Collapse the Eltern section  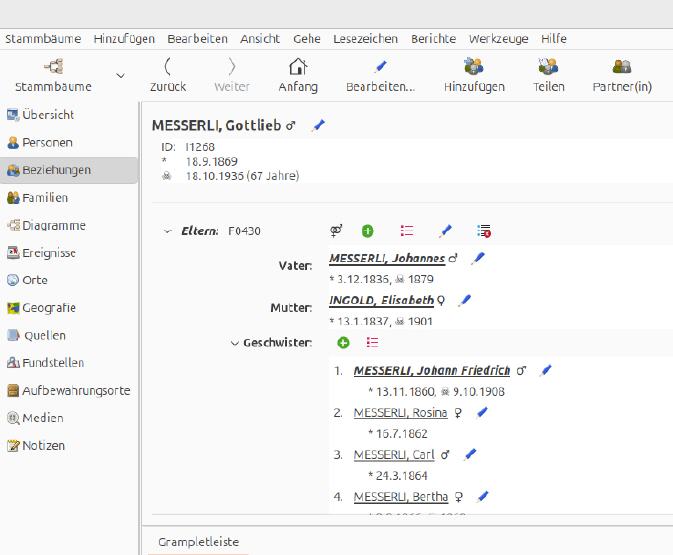point(168,231)
